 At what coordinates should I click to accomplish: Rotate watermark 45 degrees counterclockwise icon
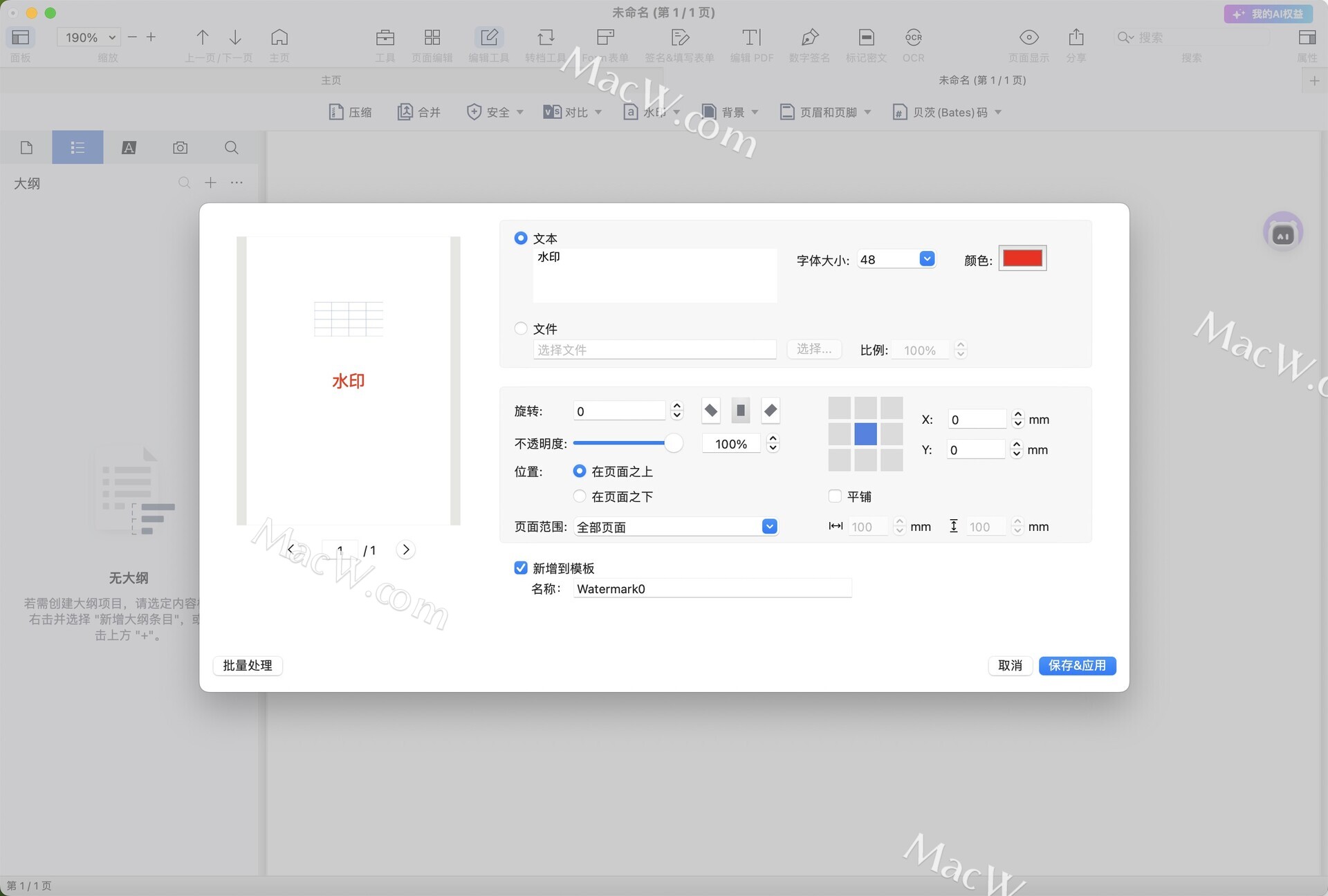click(710, 411)
